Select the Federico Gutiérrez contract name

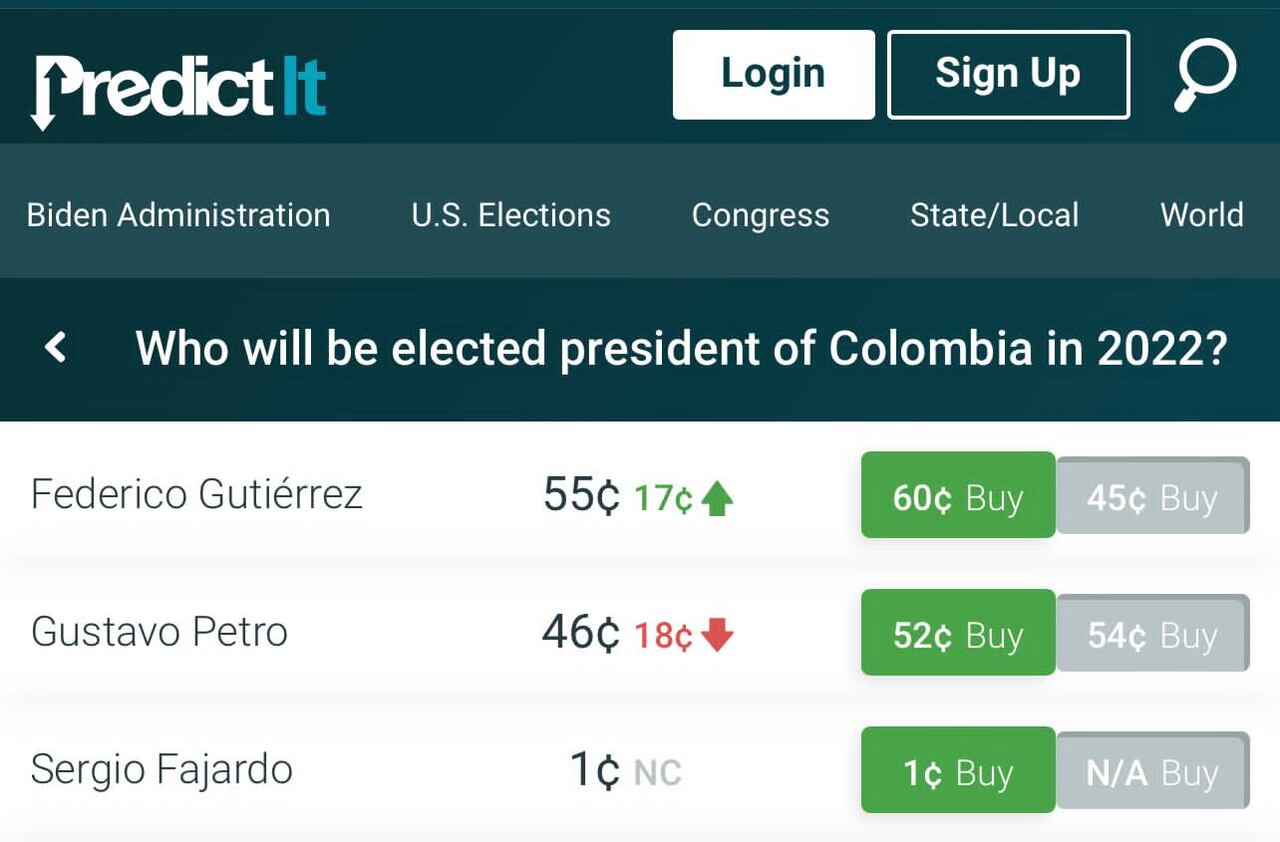click(x=196, y=493)
